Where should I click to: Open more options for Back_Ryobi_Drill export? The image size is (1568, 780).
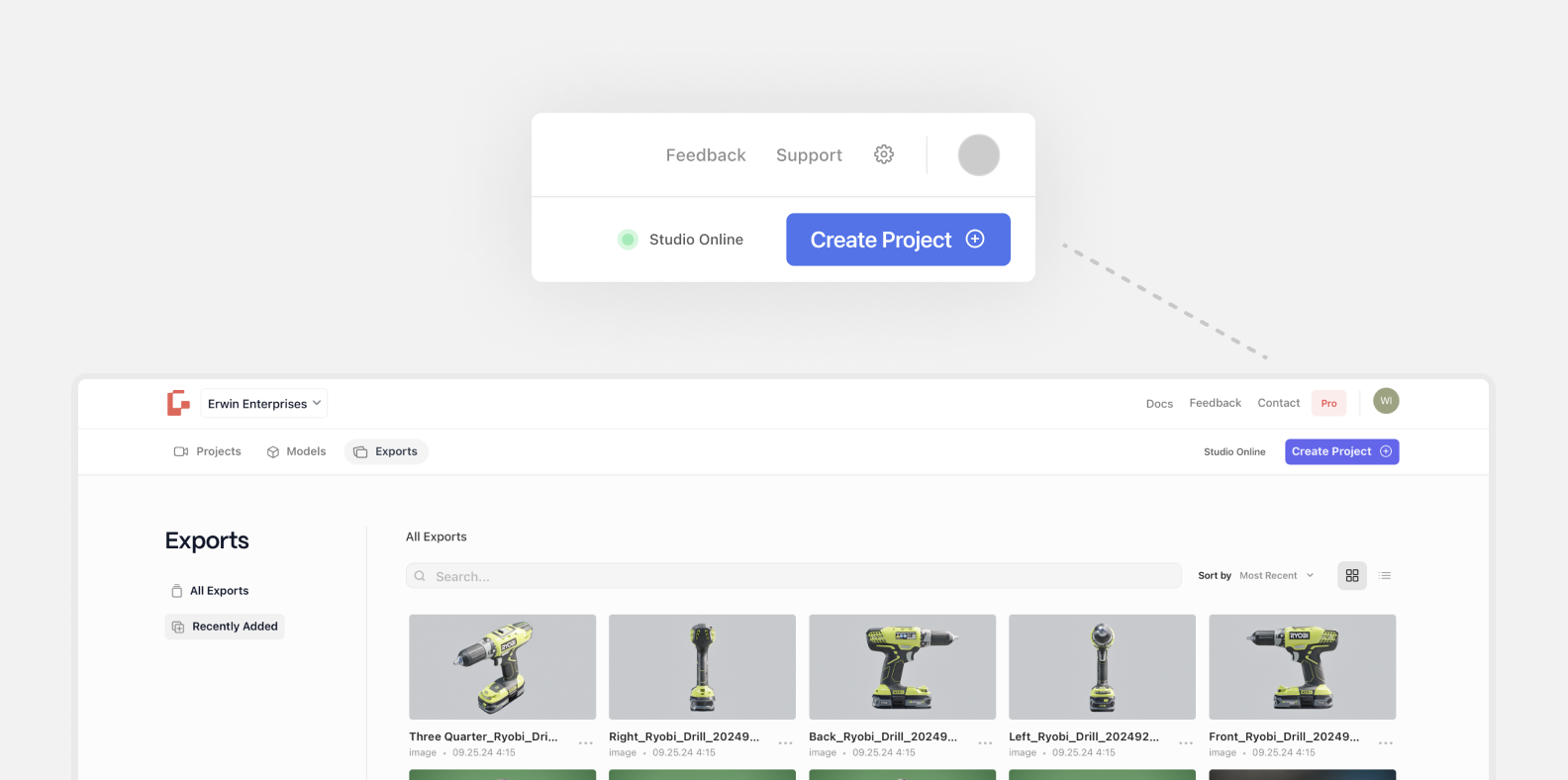[986, 742]
